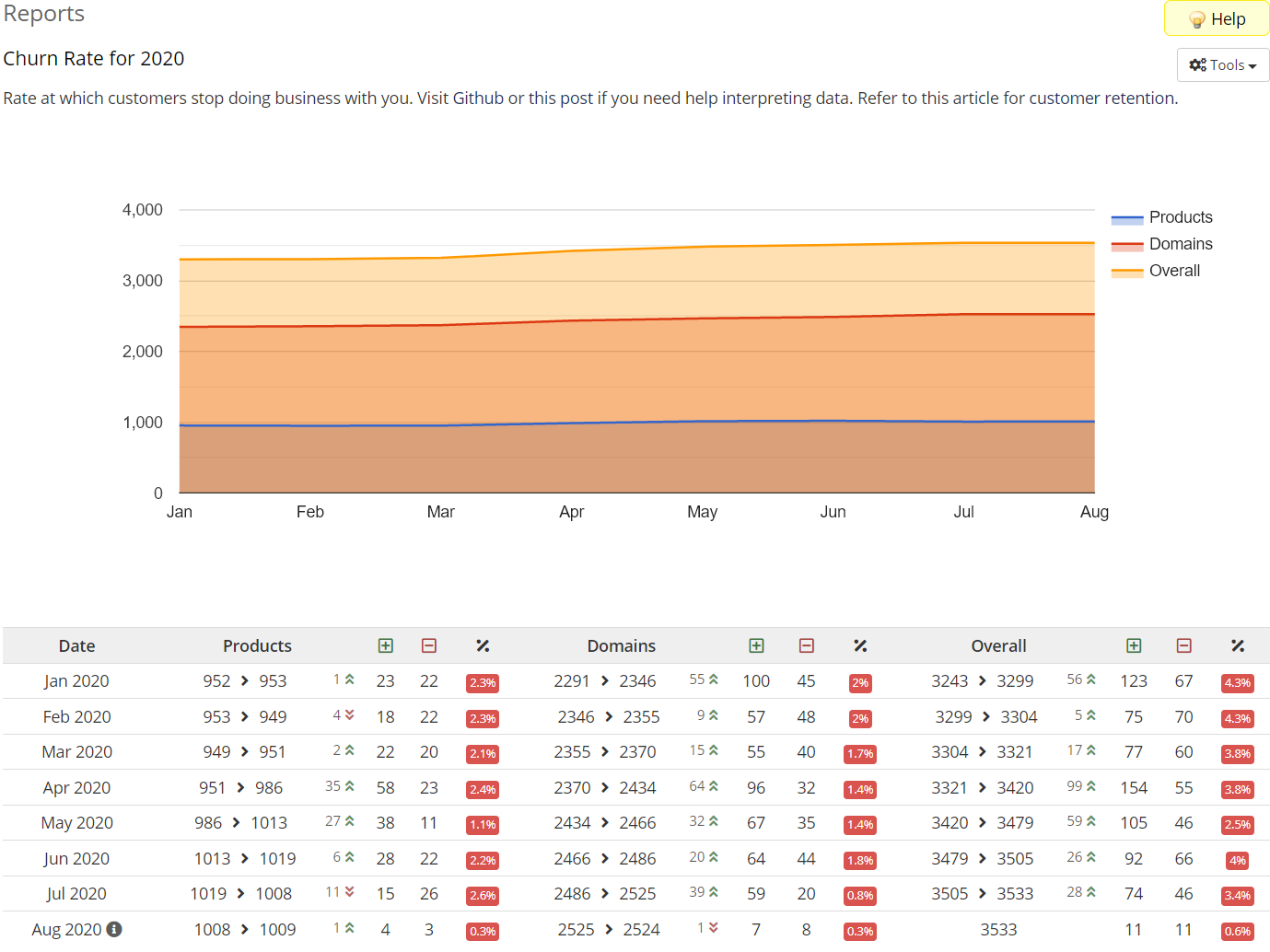Click the up arrow beside Jan Products change 1
This screenshot has height=952, width=1270.
click(x=350, y=679)
